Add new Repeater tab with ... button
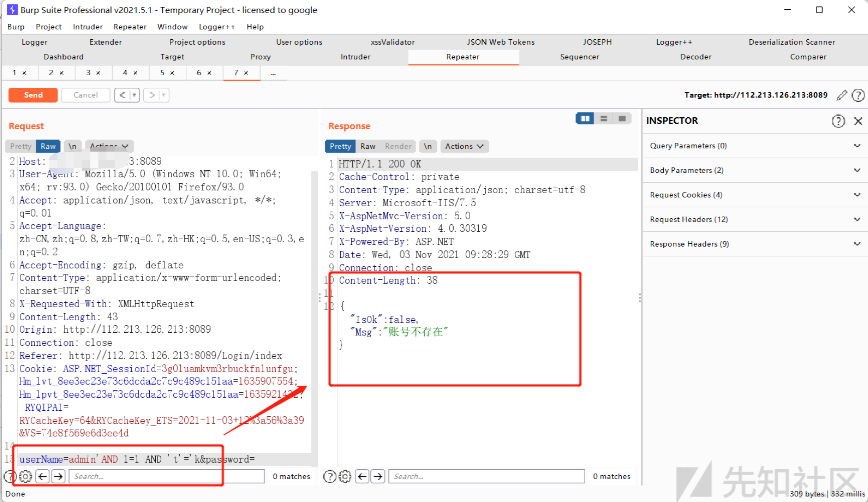Image resolution: width=868 pixels, height=502 pixels. (x=273, y=73)
